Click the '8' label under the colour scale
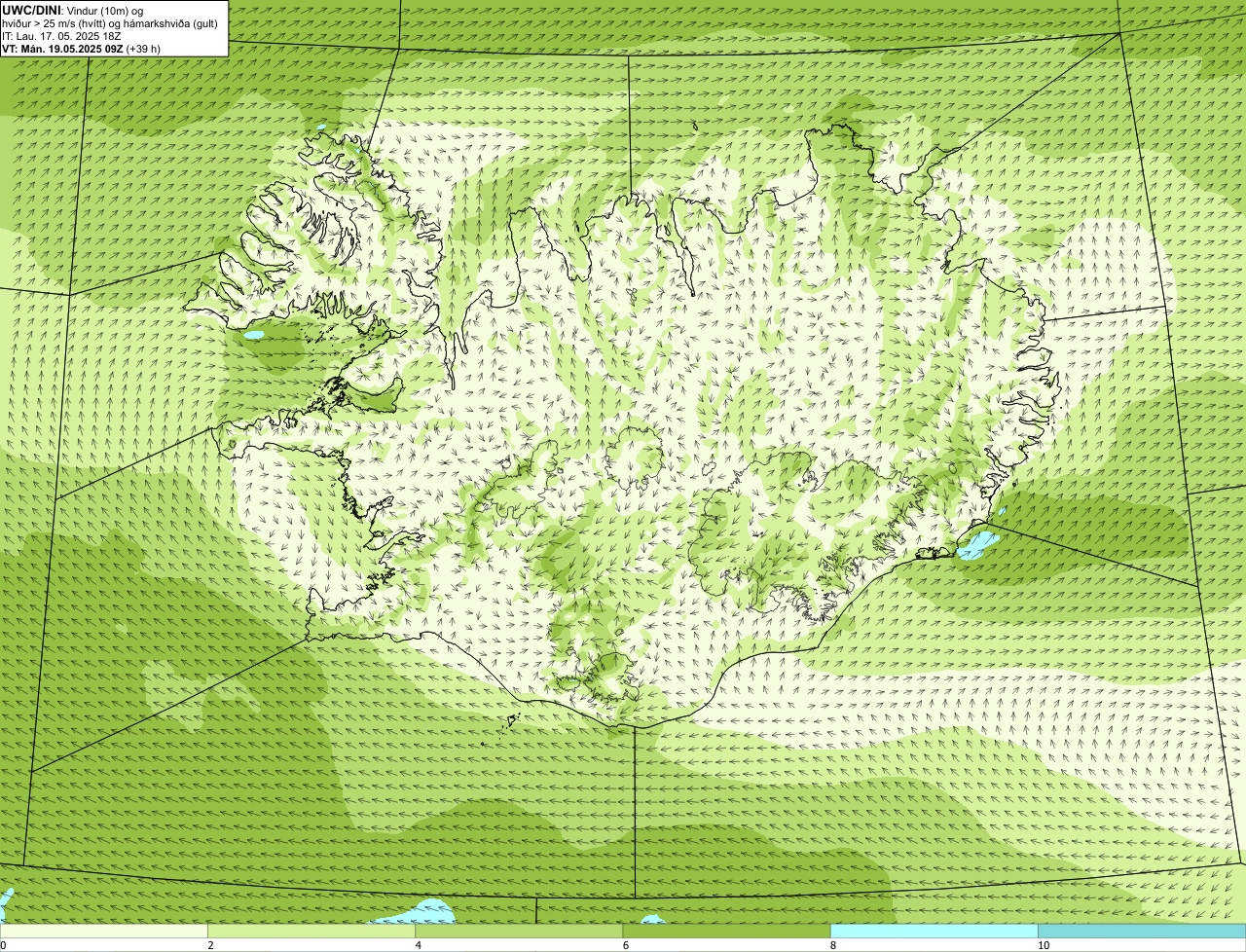This screenshot has height=952, width=1246. 832,945
